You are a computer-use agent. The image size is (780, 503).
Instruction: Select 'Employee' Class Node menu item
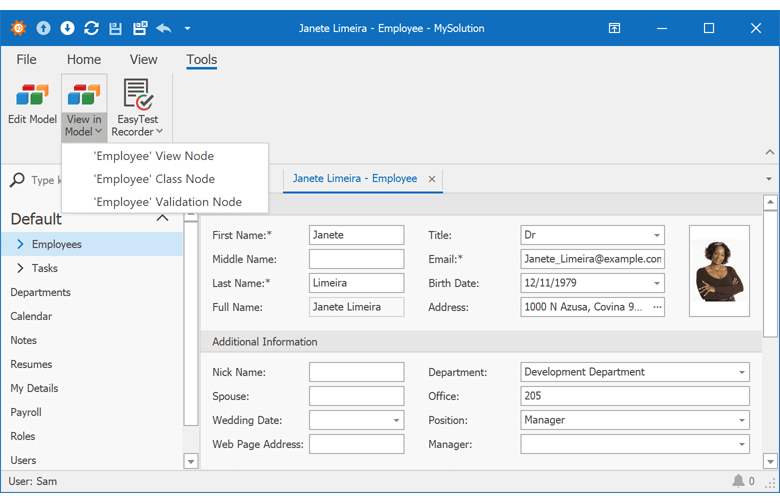point(154,179)
